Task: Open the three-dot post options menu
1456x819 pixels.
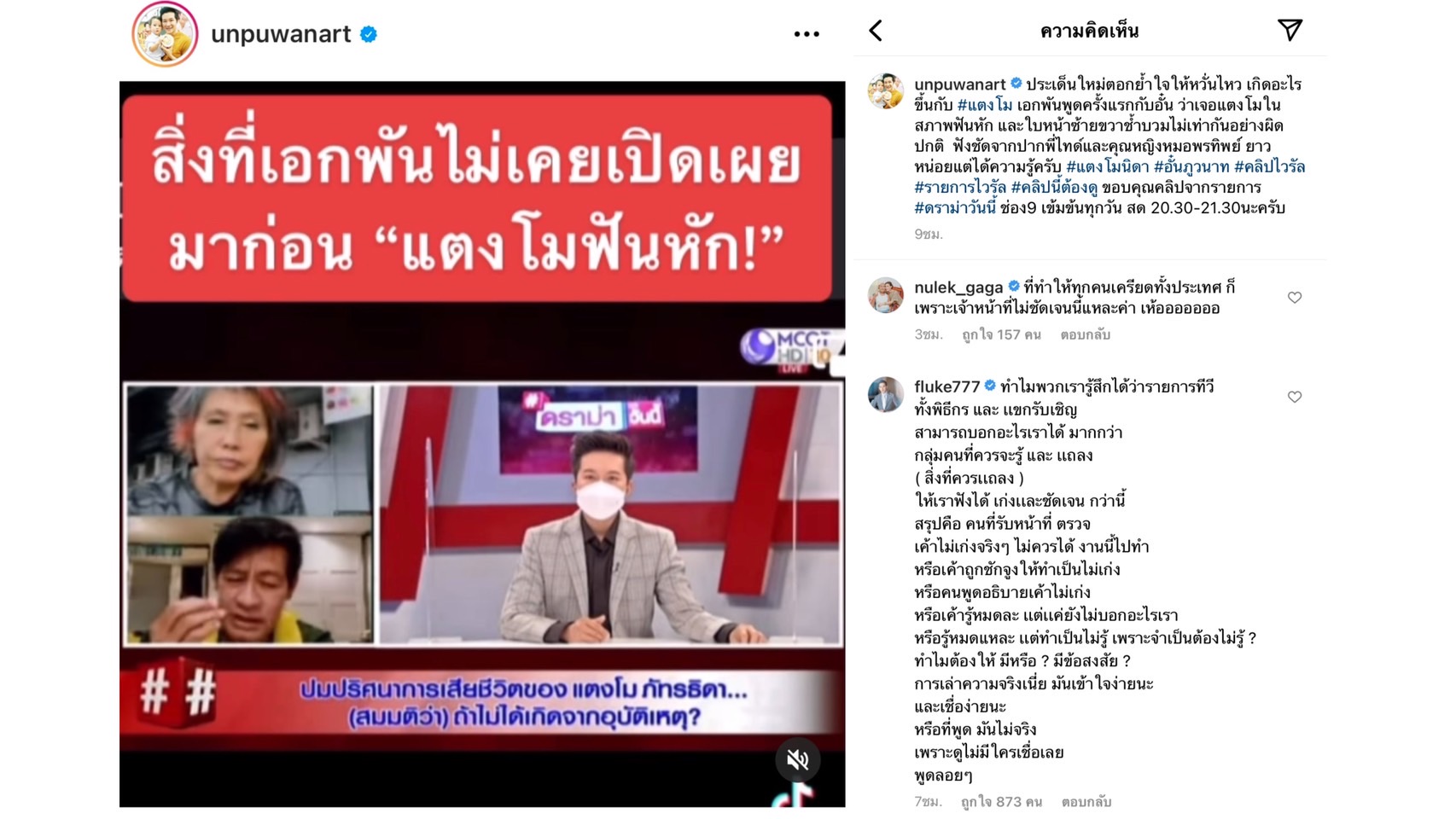Action: click(x=807, y=34)
